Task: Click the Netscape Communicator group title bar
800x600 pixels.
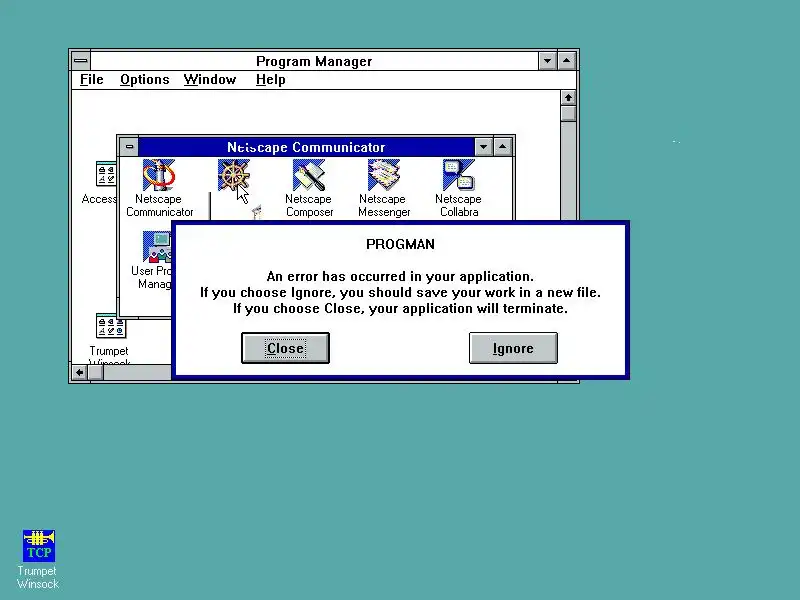Action: (306, 147)
